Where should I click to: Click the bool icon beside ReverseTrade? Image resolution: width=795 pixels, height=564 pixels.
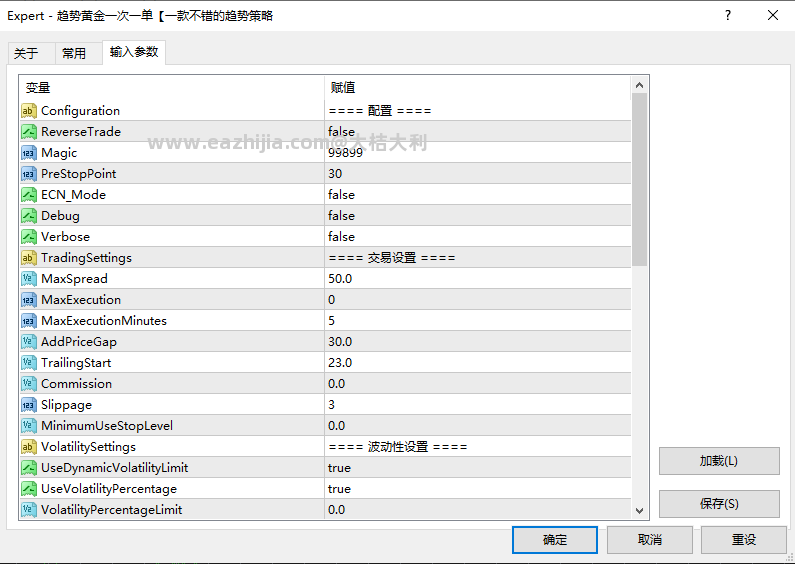point(29,132)
